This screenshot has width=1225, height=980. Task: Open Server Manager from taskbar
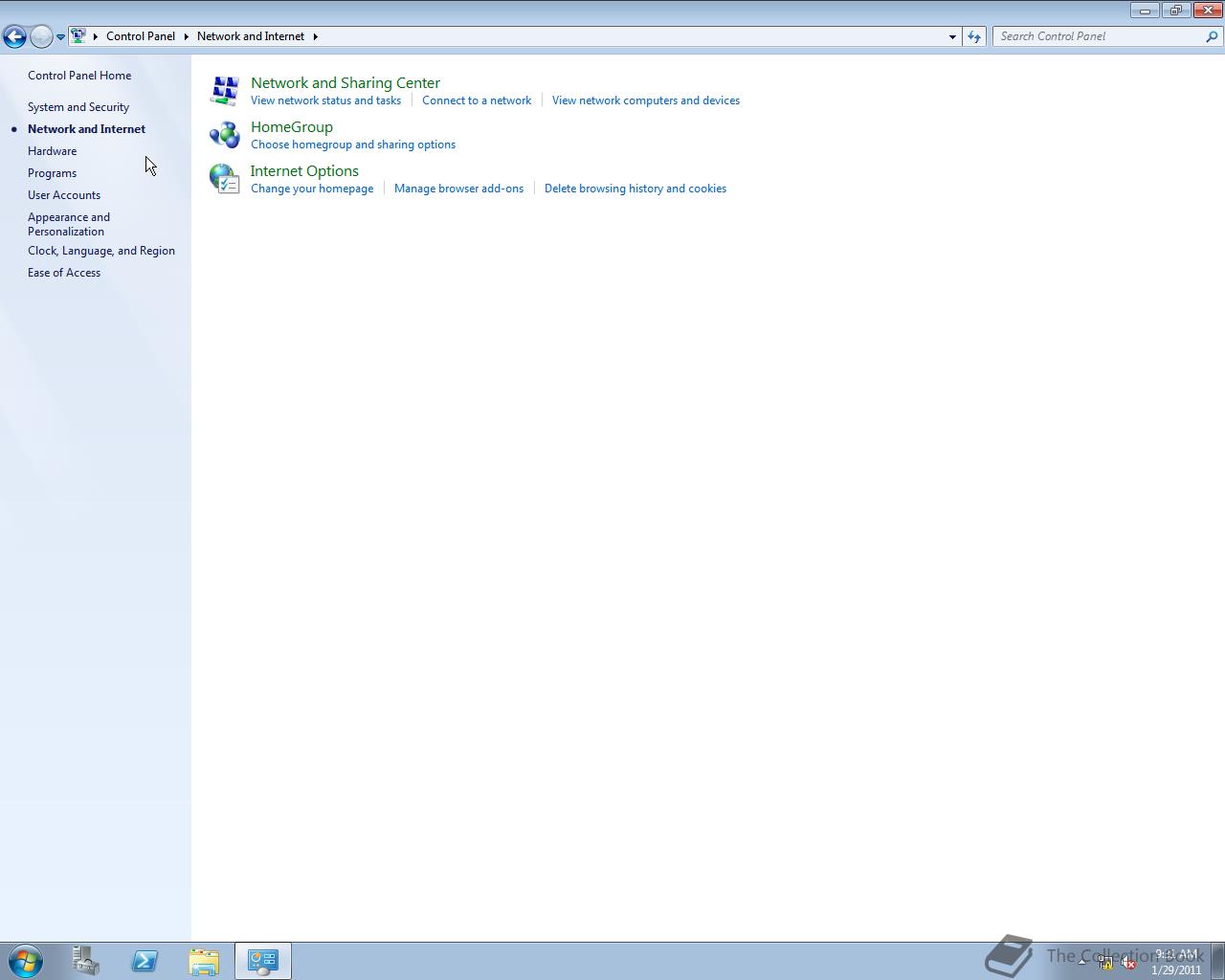(86, 961)
